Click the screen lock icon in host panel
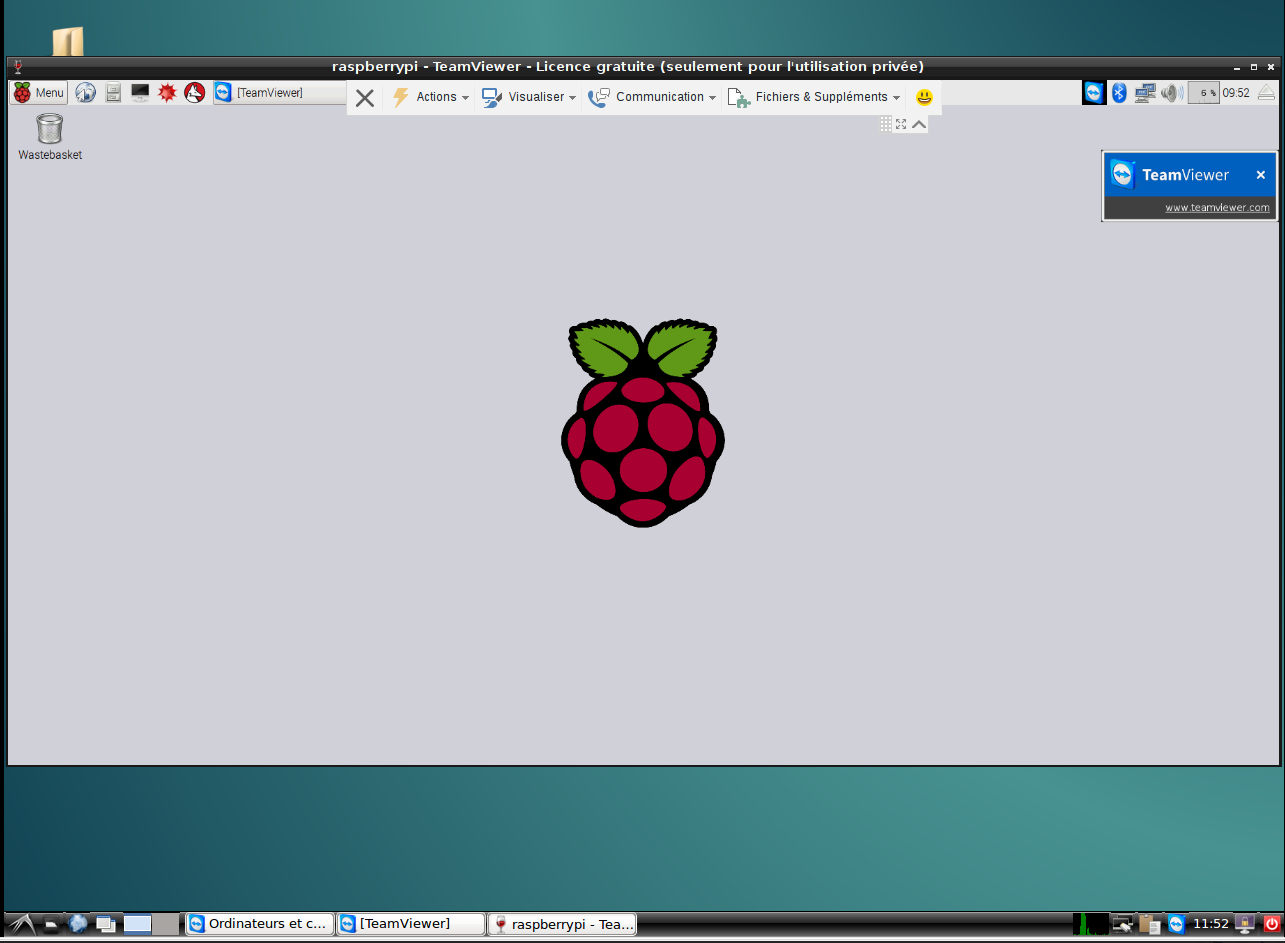This screenshot has width=1285, height=943. pos(1245,924)
